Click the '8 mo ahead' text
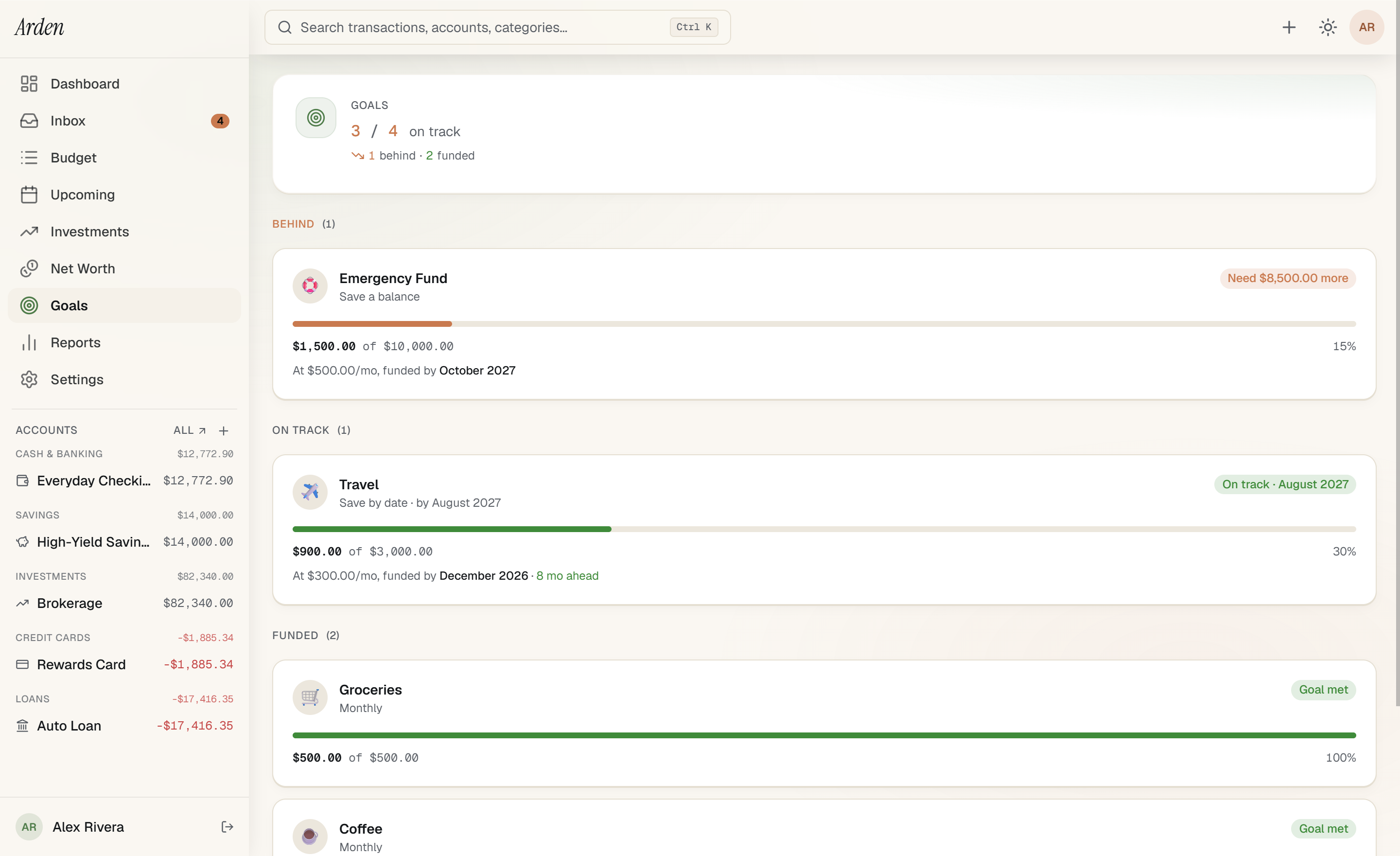The height and width of the screenshot is (856, 1400). click(x=568, y=576)
